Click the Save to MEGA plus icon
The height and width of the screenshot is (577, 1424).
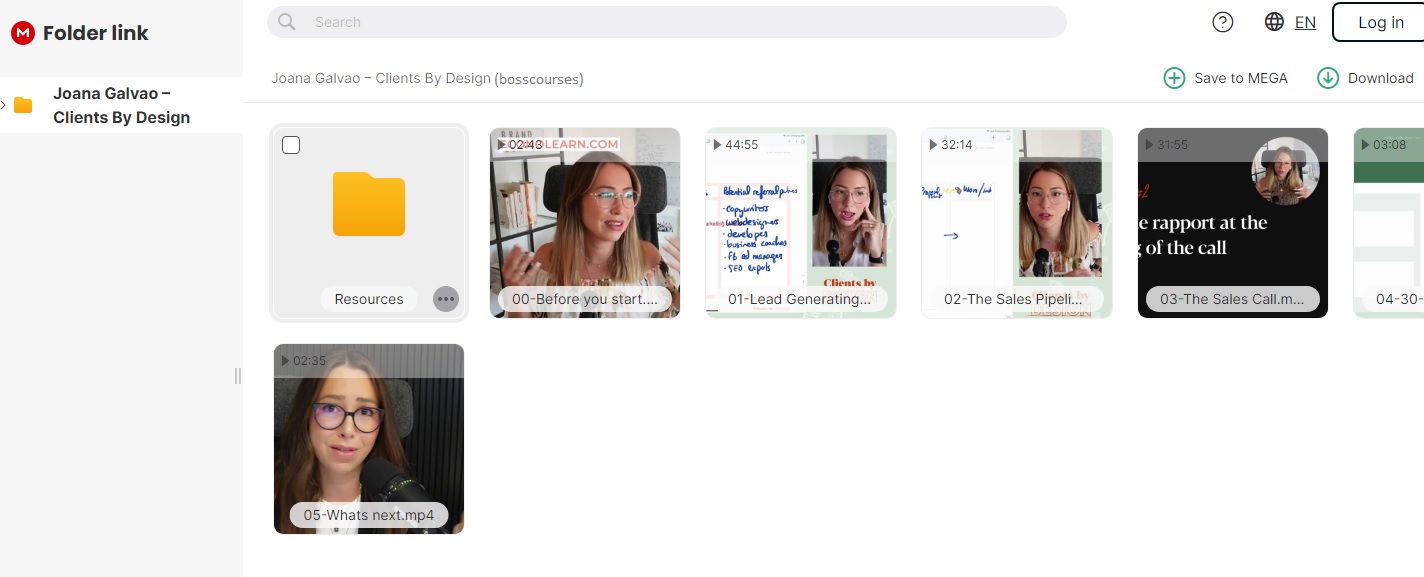click(x=1174, y=78)
